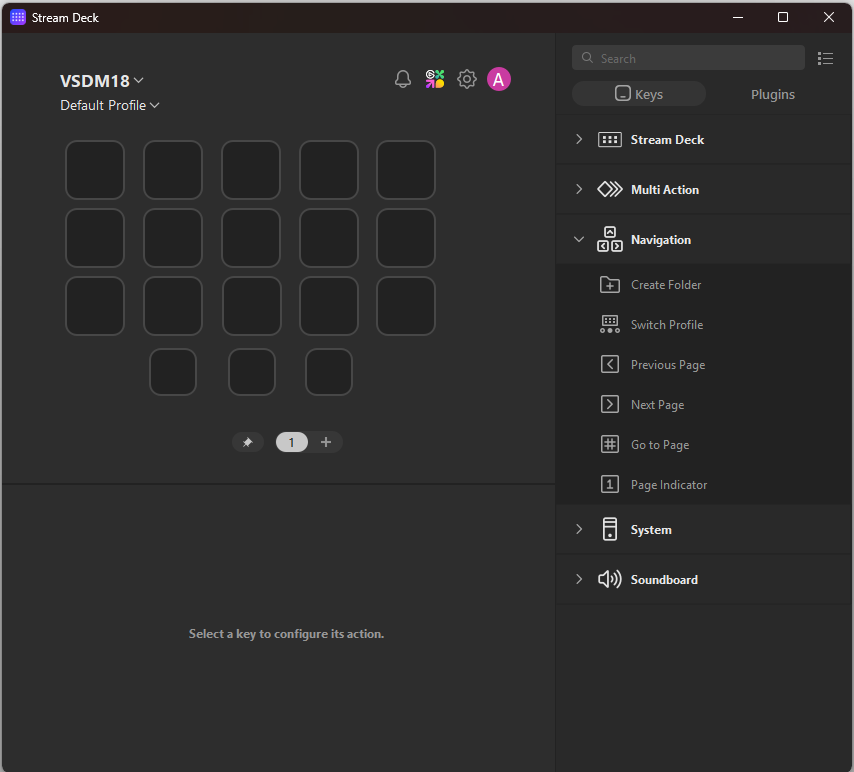Viewport: 854px width, 772px height.
Task: Click the pin page icon
Action: [x=248, y=442]
